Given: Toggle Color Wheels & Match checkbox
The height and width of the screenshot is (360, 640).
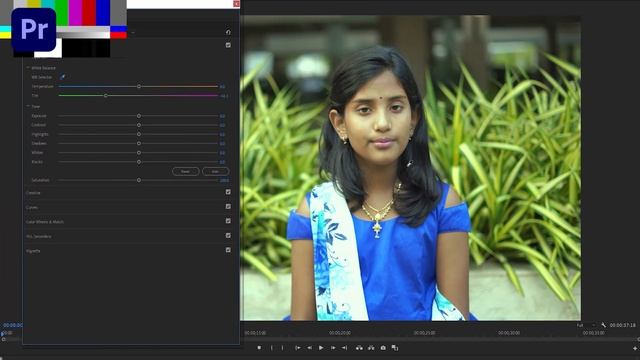Looking at the screenshot, I should [x=228, y=221].
